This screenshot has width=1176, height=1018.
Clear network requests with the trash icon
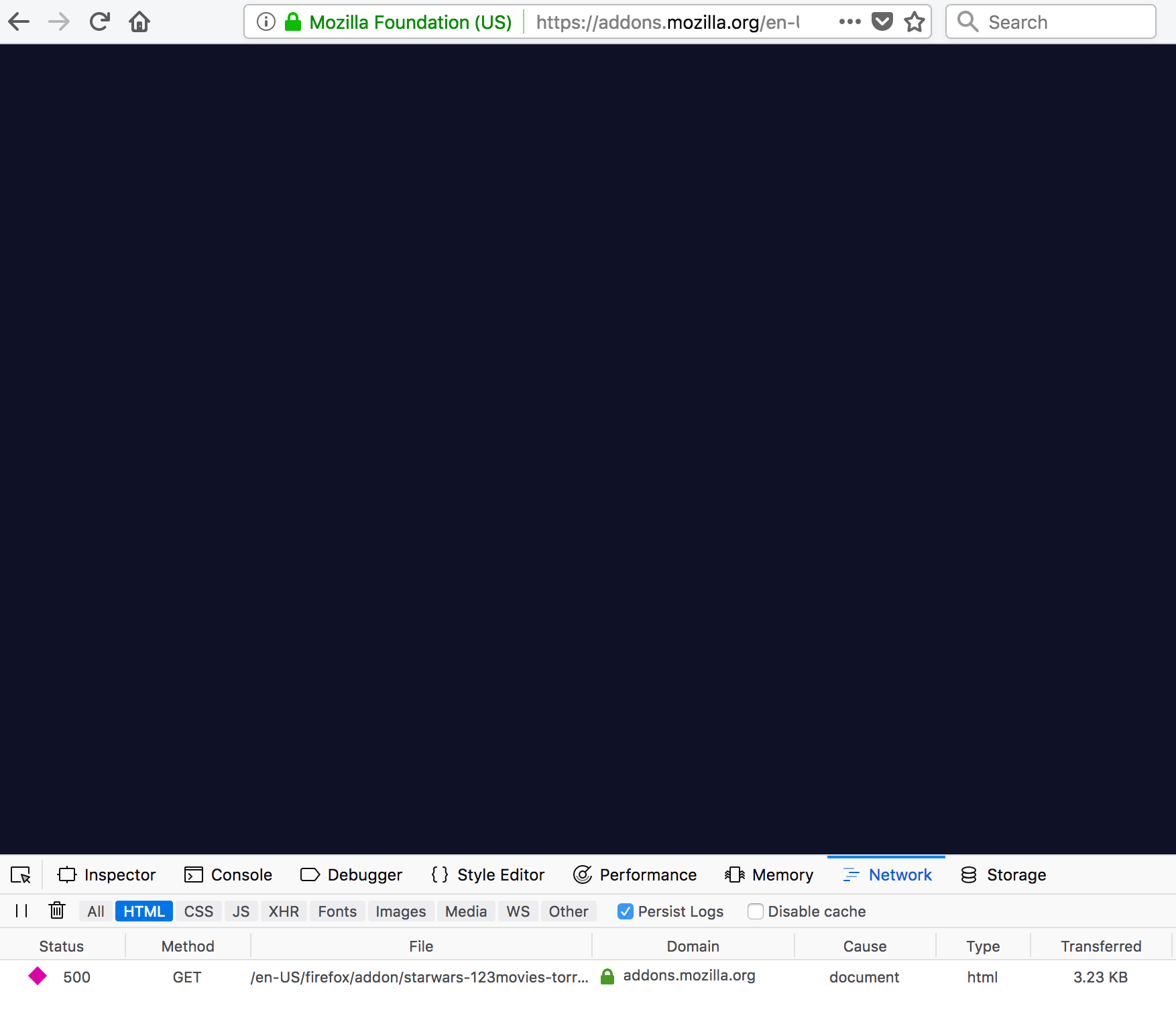(56, 911)
